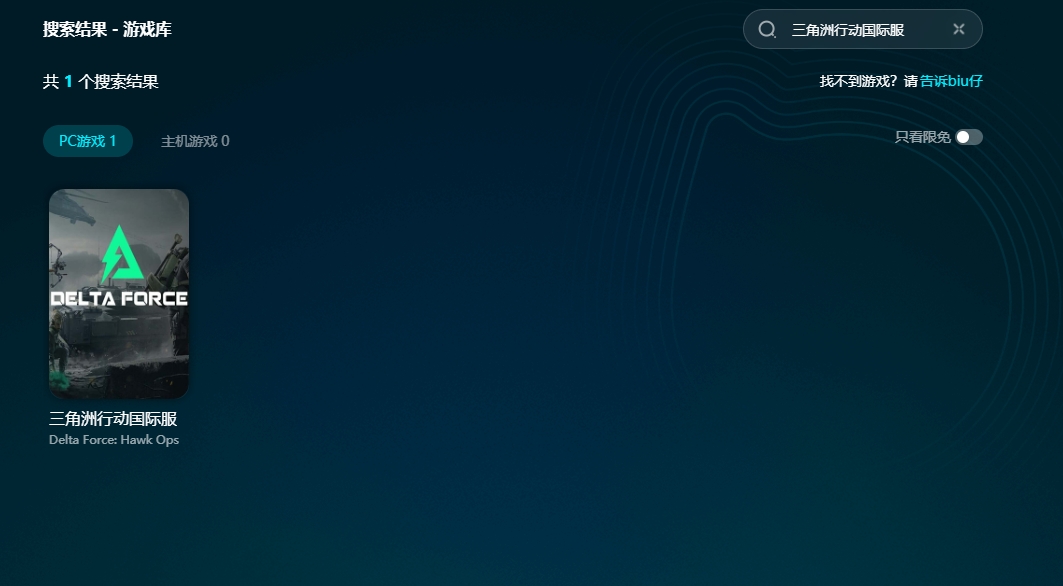Click the 只看限免 label text
1063x586 pixels.
(x=922, y=137)
